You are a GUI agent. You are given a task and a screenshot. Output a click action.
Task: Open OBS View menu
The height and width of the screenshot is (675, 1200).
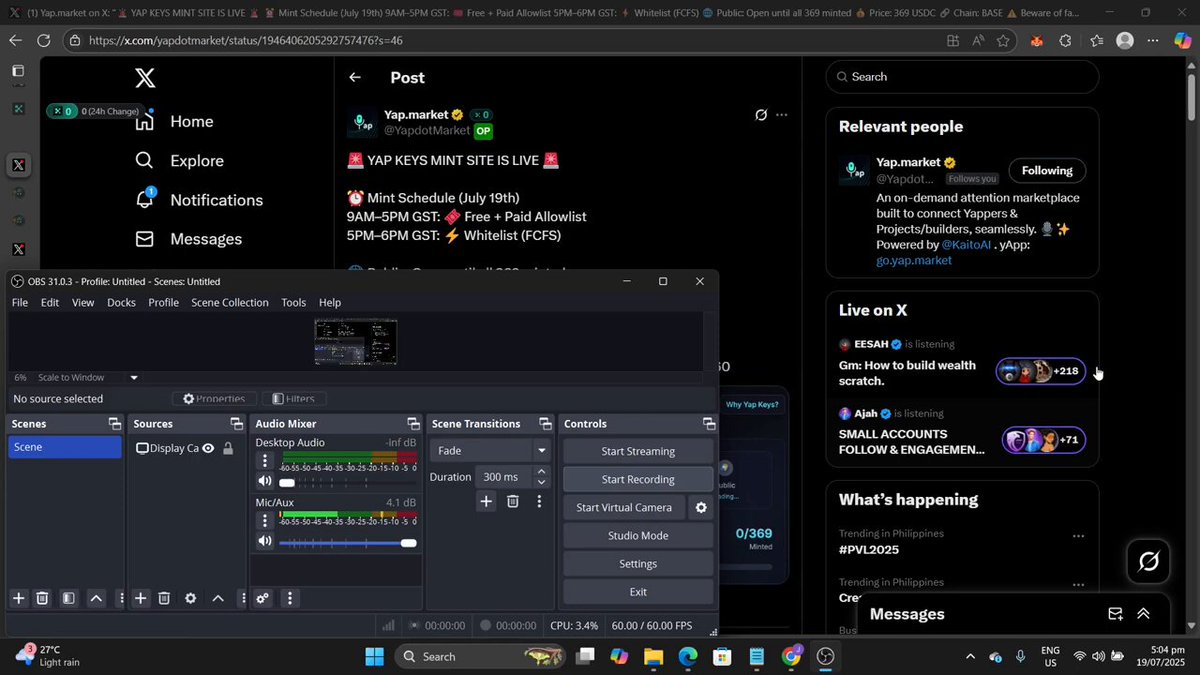pyautogui.click(x=83, y=302)
